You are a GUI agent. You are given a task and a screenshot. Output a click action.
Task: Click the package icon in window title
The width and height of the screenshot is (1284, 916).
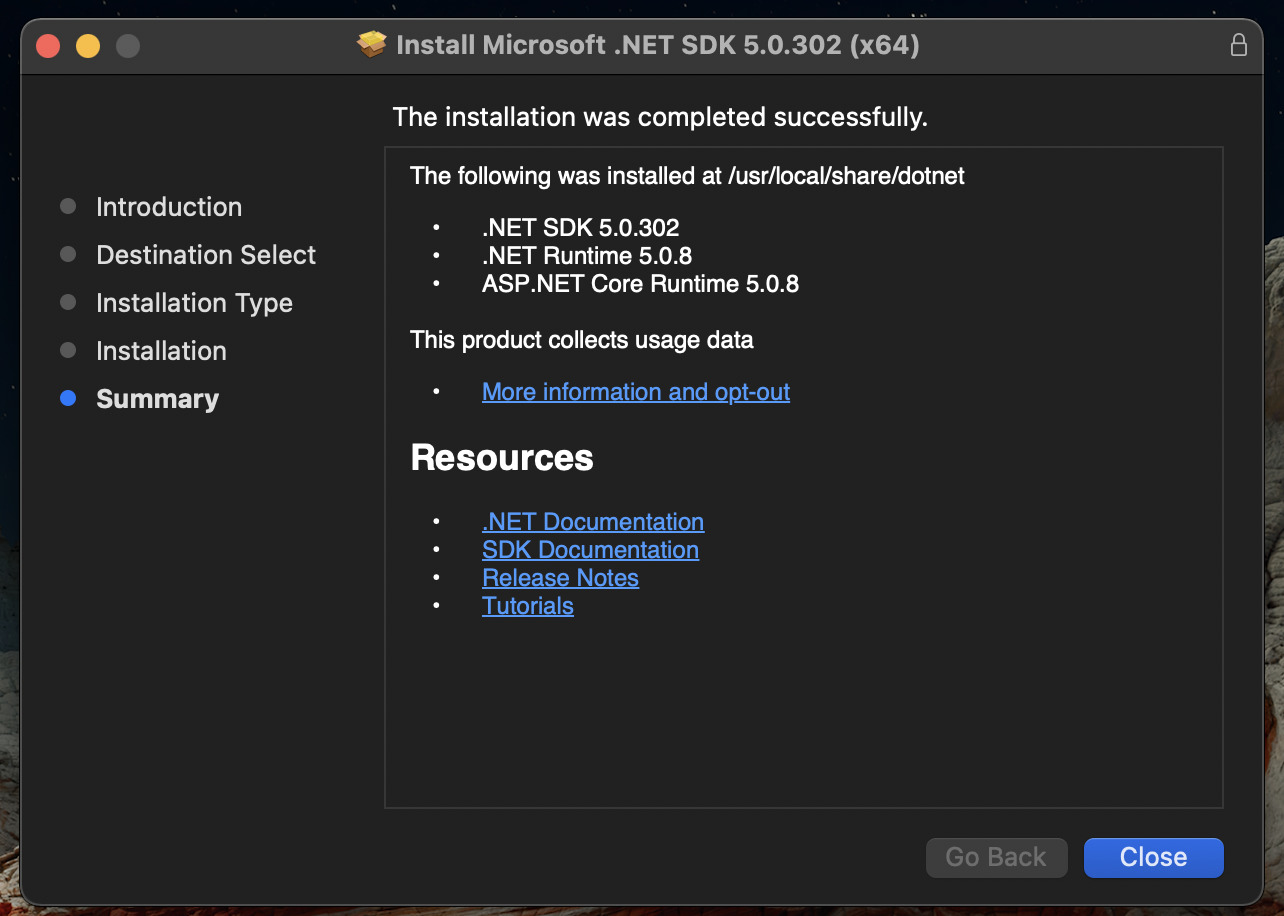[372, 45]
